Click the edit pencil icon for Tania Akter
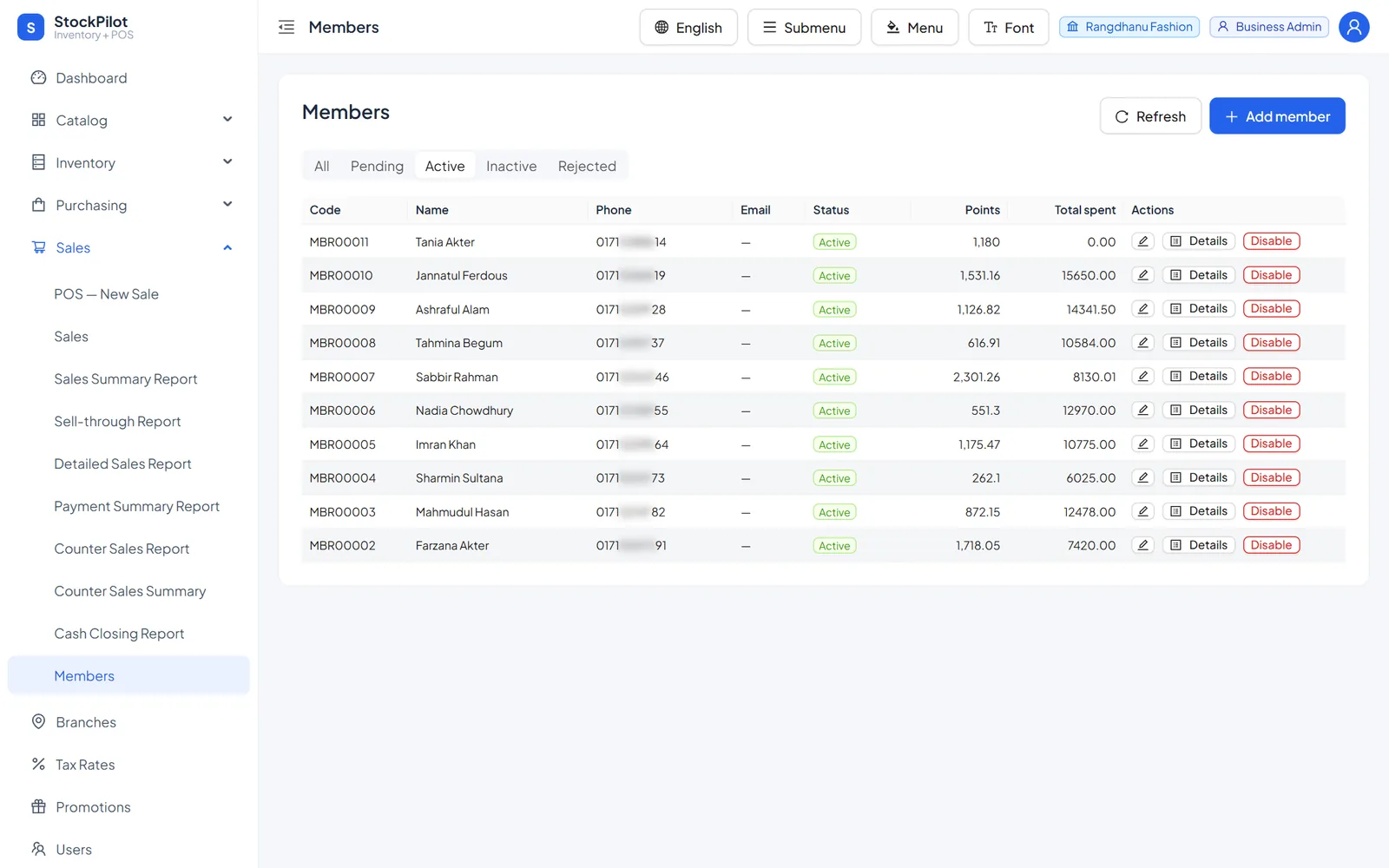This screenshot has width=1389, height=868. click(1142, 241)
